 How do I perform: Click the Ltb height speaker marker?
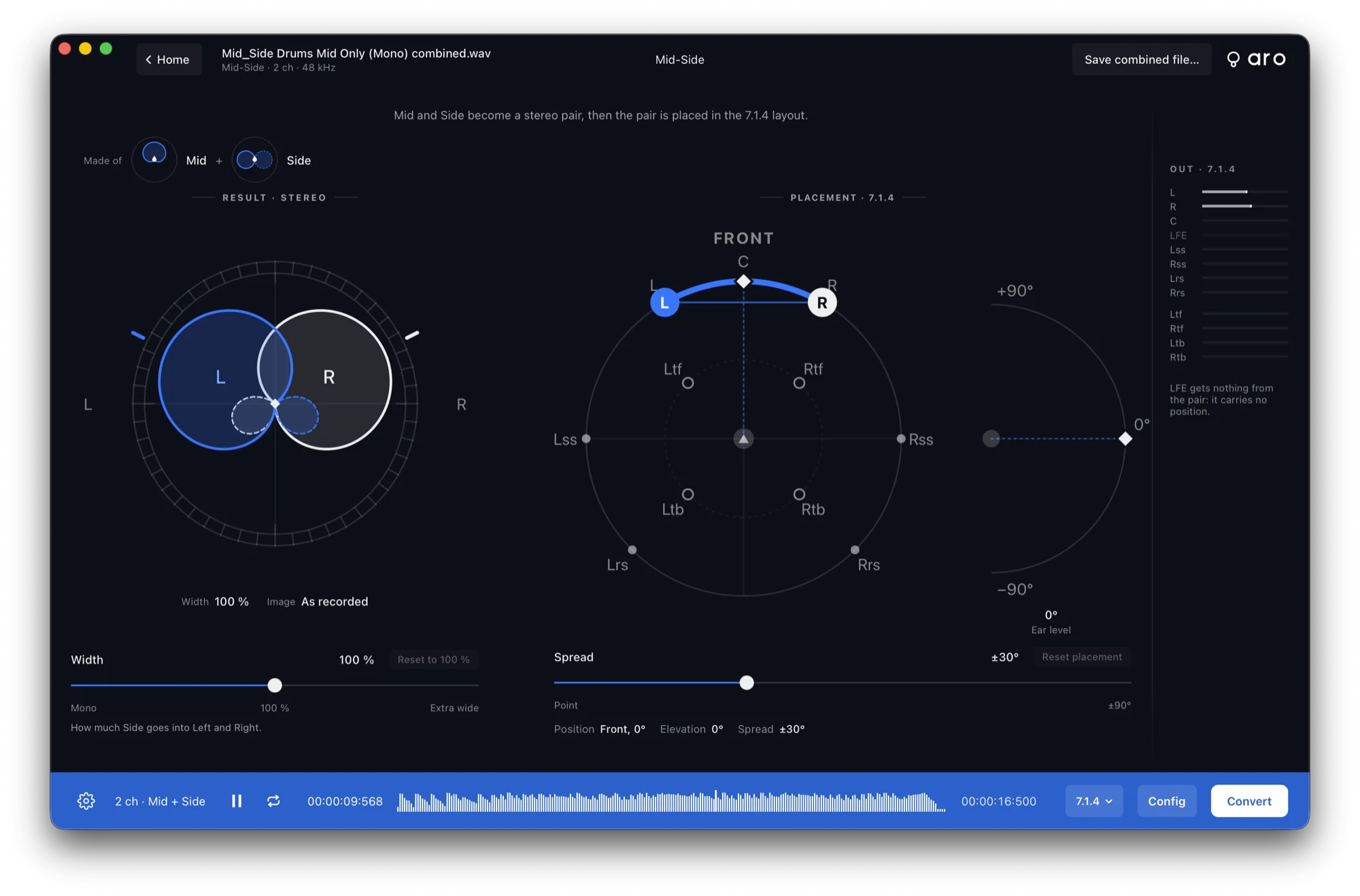[688, 494]
